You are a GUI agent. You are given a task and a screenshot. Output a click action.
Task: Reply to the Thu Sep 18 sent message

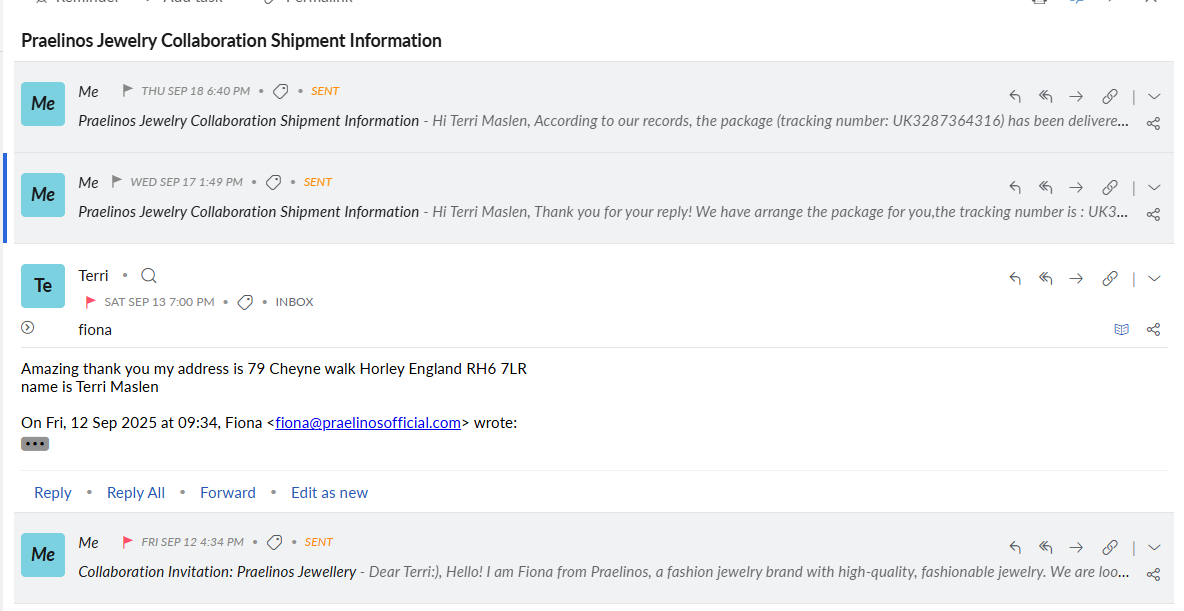(1015, 97)
